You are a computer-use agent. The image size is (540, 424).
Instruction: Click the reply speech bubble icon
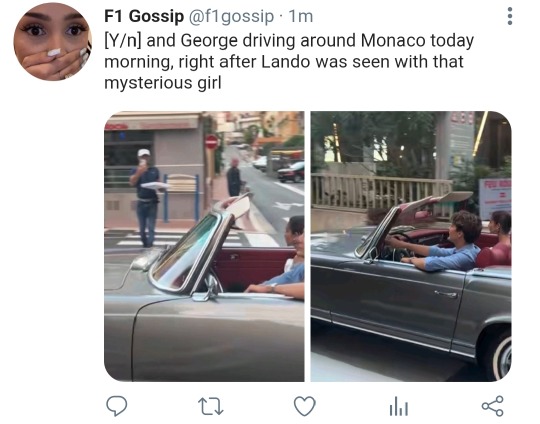[x=116, y=406]
